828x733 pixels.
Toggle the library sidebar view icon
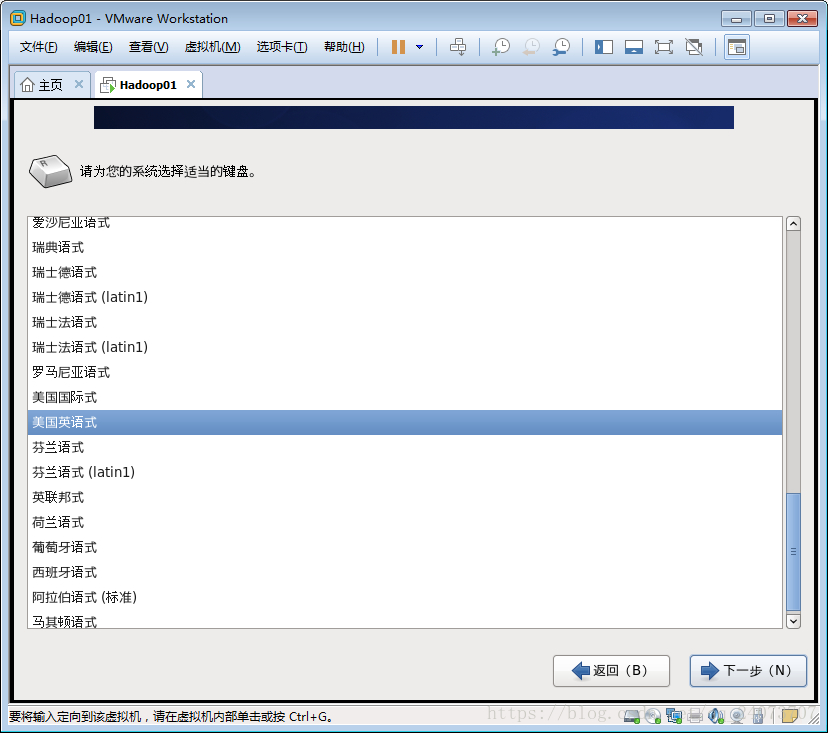point(604,47)
